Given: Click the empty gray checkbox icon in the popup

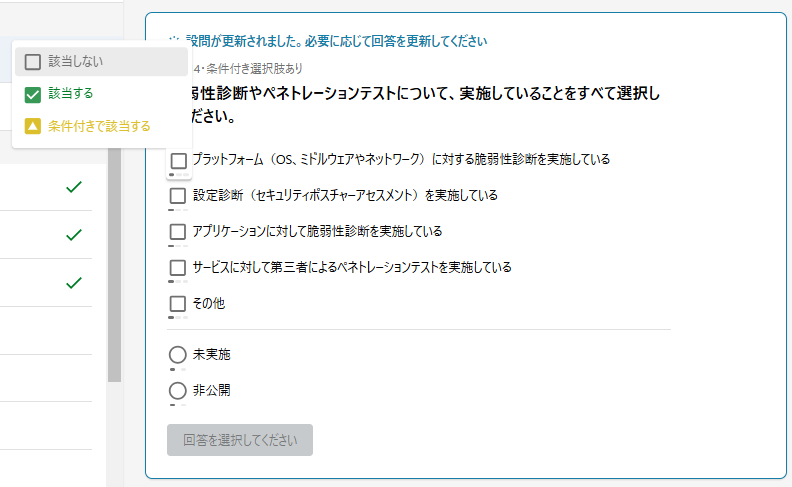Looking at the screenshot, I should pyautogui.click(x=33, y=62).
